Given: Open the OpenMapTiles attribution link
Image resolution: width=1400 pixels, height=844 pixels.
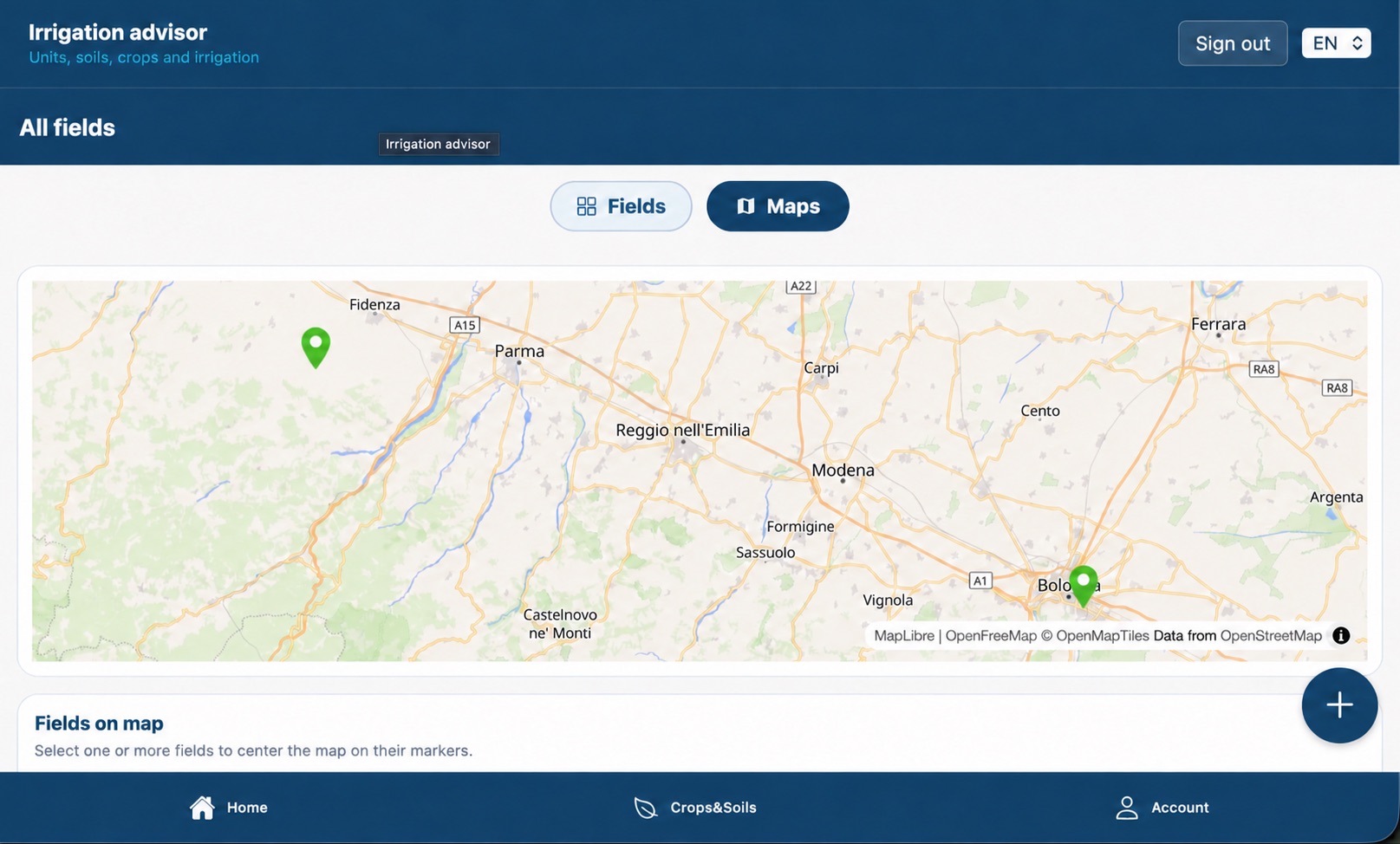Looking at the screenshot, I should pyautogui.click(x=1103, y=635).
